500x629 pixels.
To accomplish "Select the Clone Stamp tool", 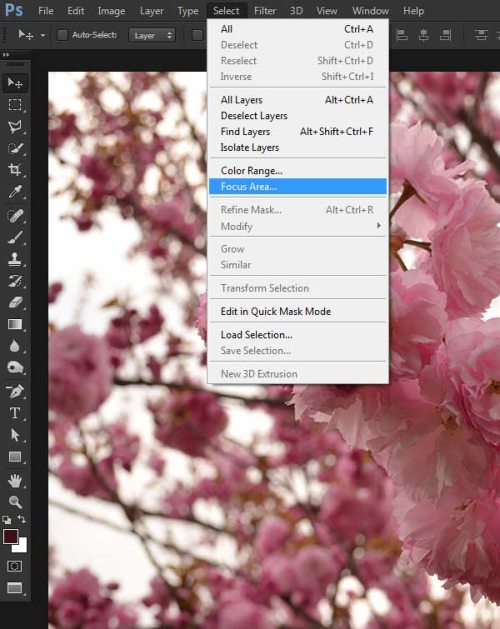I will point(15,259).
